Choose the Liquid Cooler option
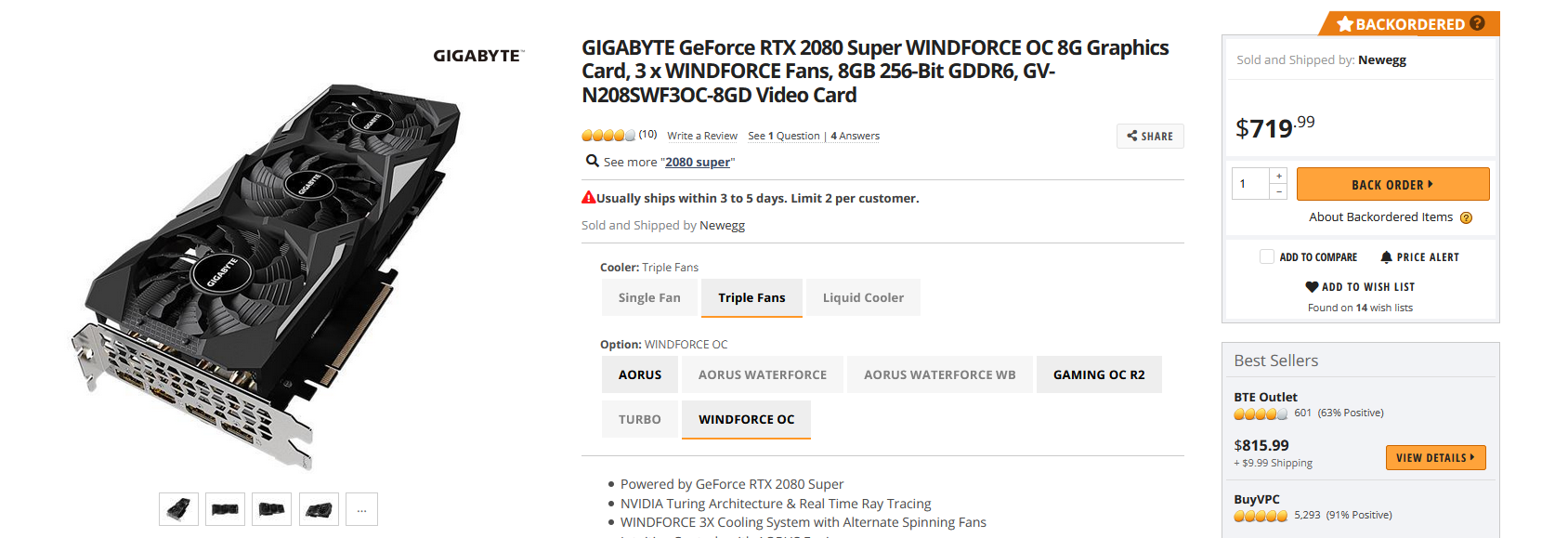 pos(863,298)
